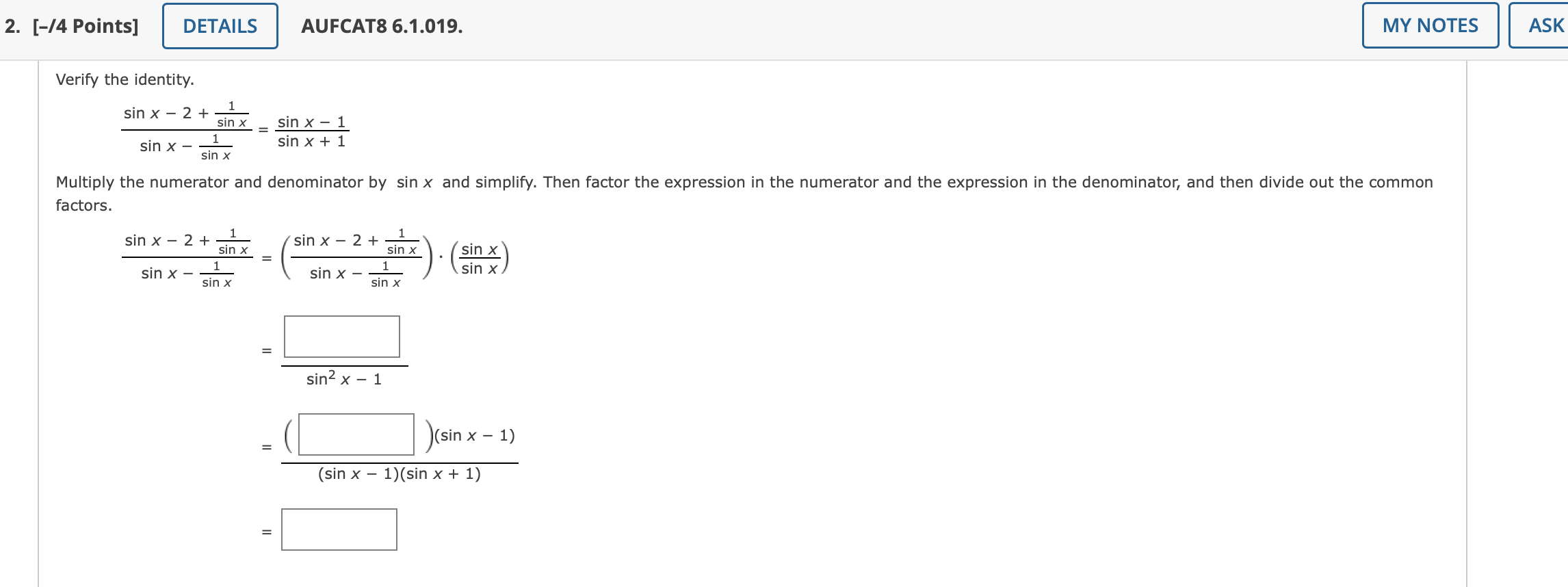Click the (sin x − 1) factor after the second answer box
This screenshot has width=1568, height=587.
point(473,436)
